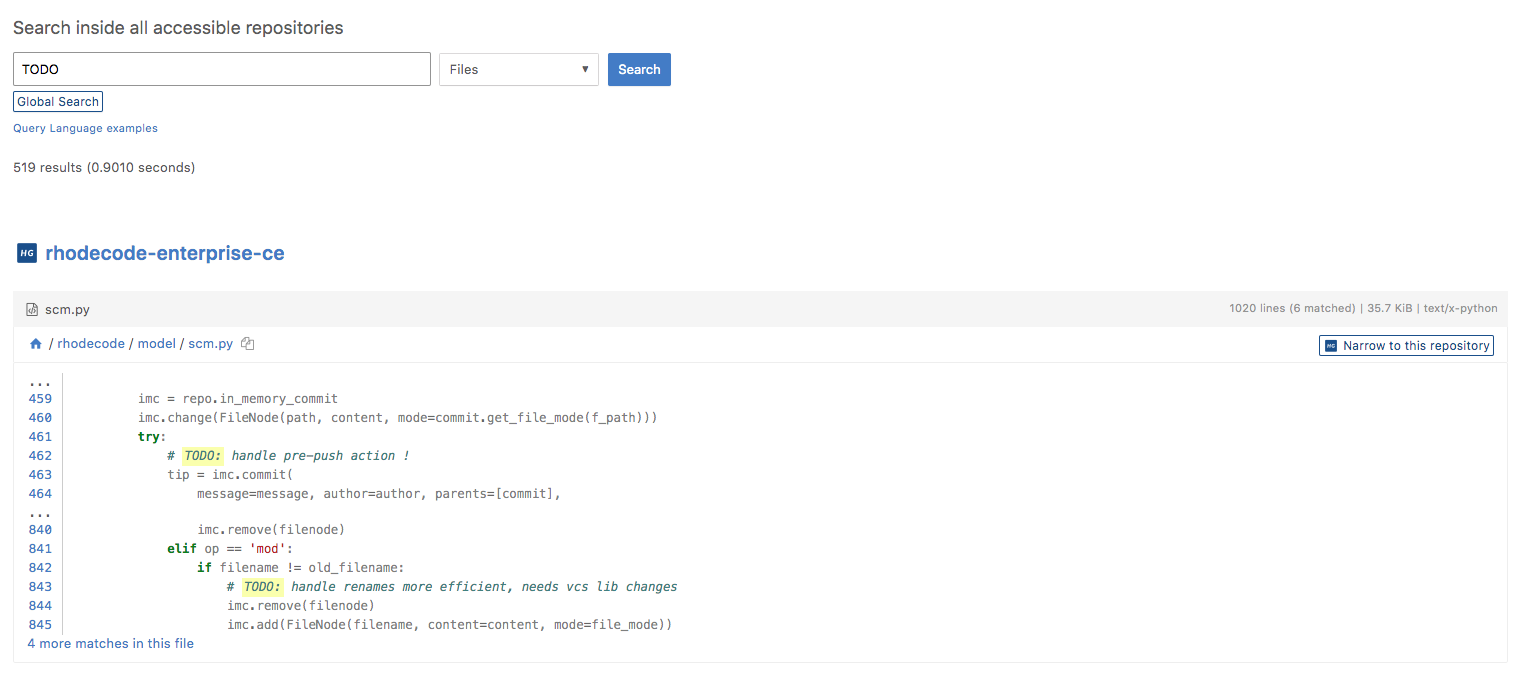Open Query Language examples link
Screen dimensions: 1517x684
[x=85, y=129]
